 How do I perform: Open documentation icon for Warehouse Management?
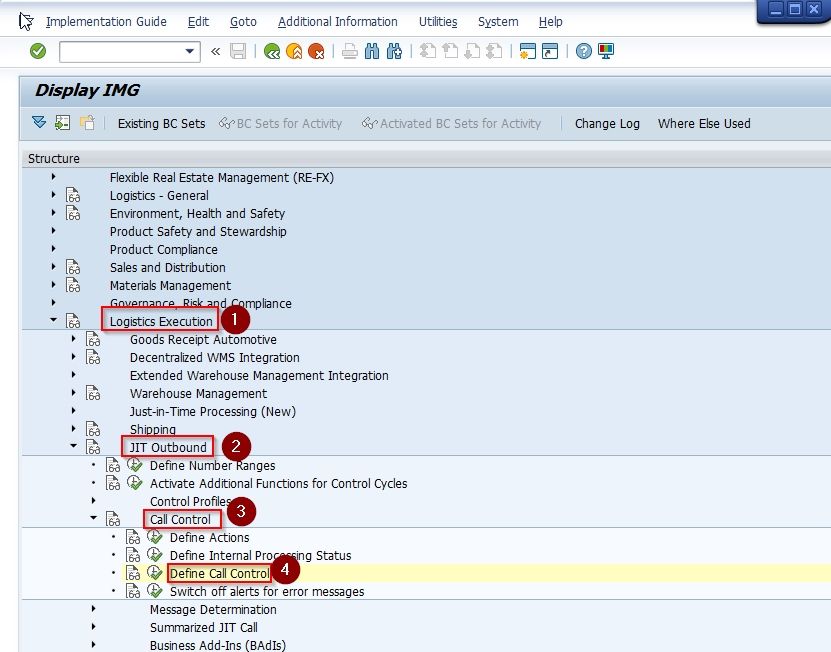tap(93, 393)
